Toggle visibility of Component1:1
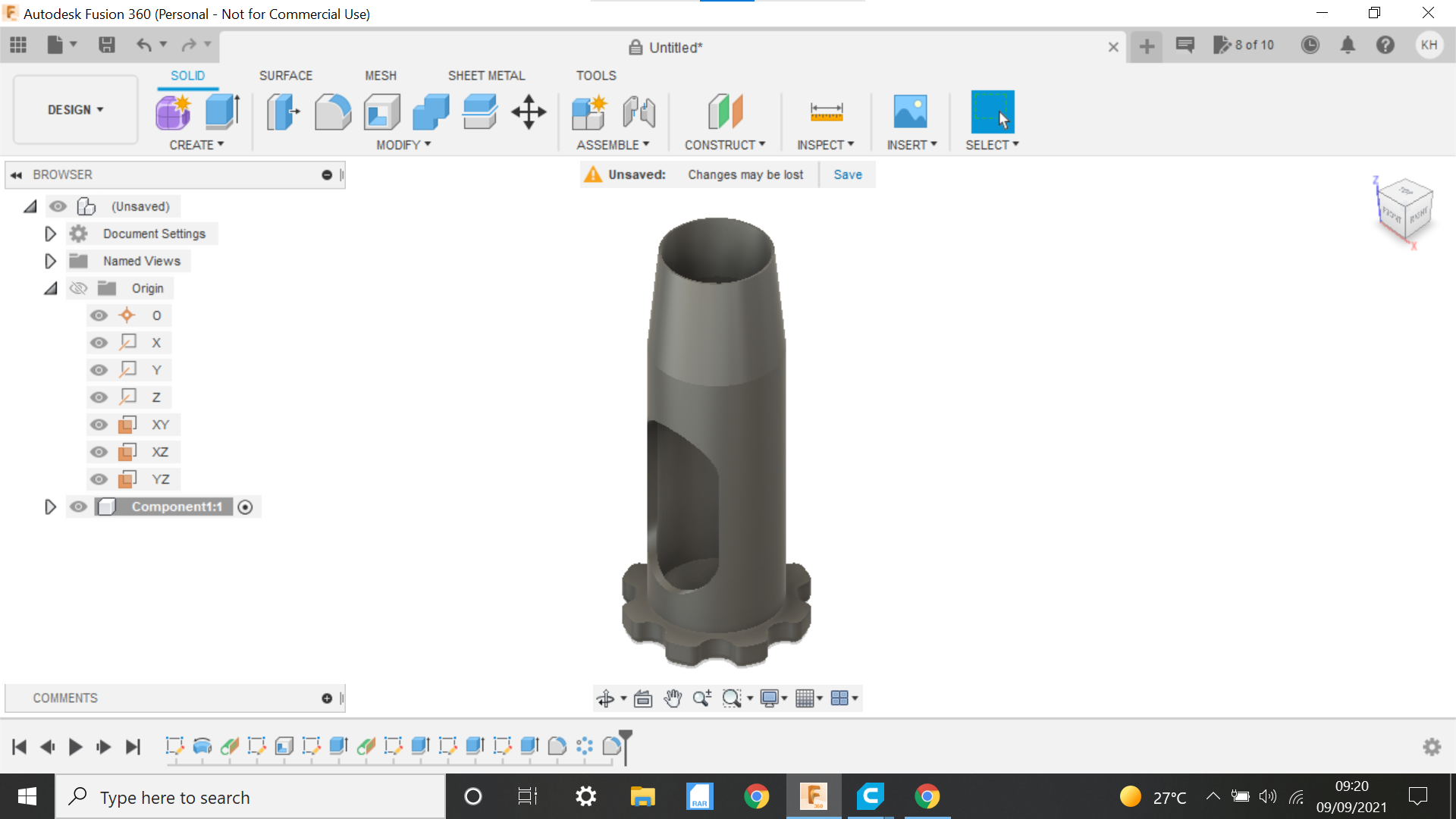Image resolution: width=1456 pixels, height=819 pixels. point(78,507)
